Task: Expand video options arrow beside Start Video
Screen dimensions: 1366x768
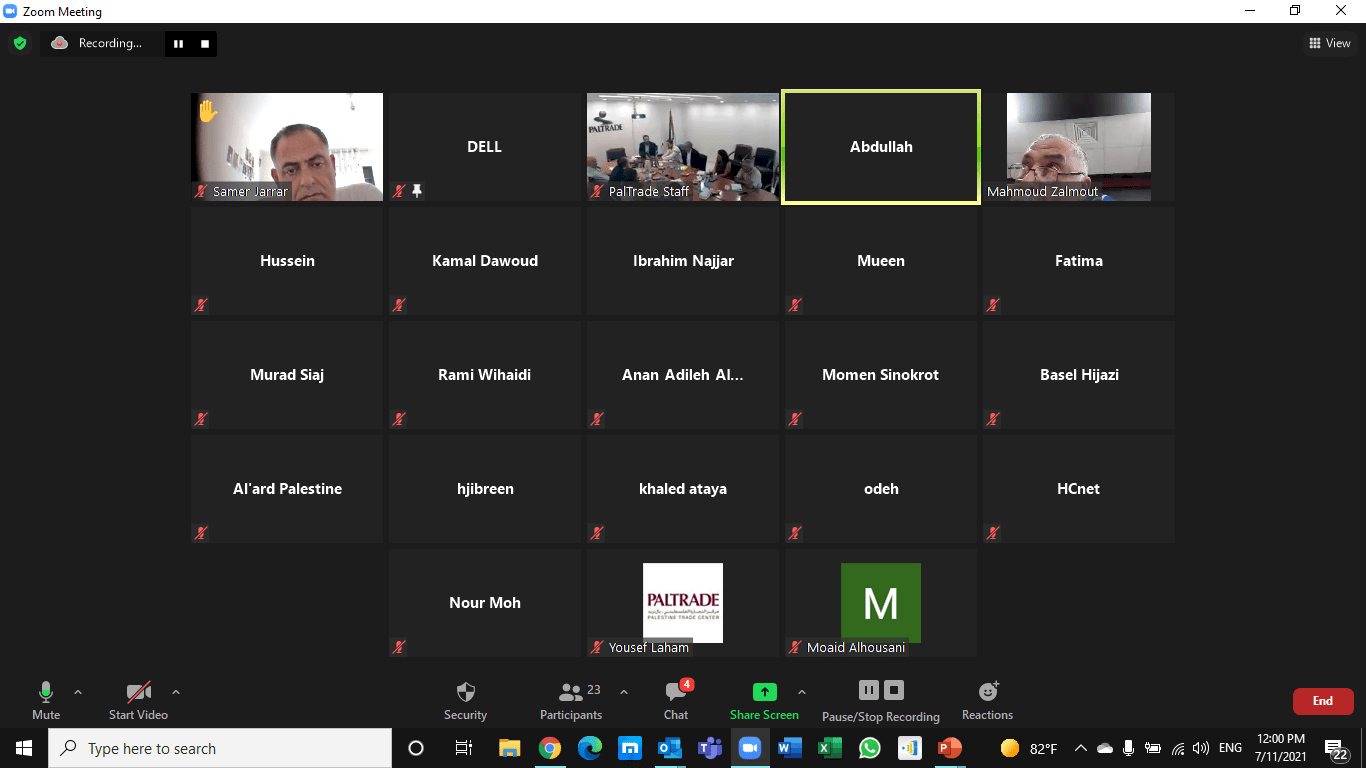Action: (x=176, y=692)
